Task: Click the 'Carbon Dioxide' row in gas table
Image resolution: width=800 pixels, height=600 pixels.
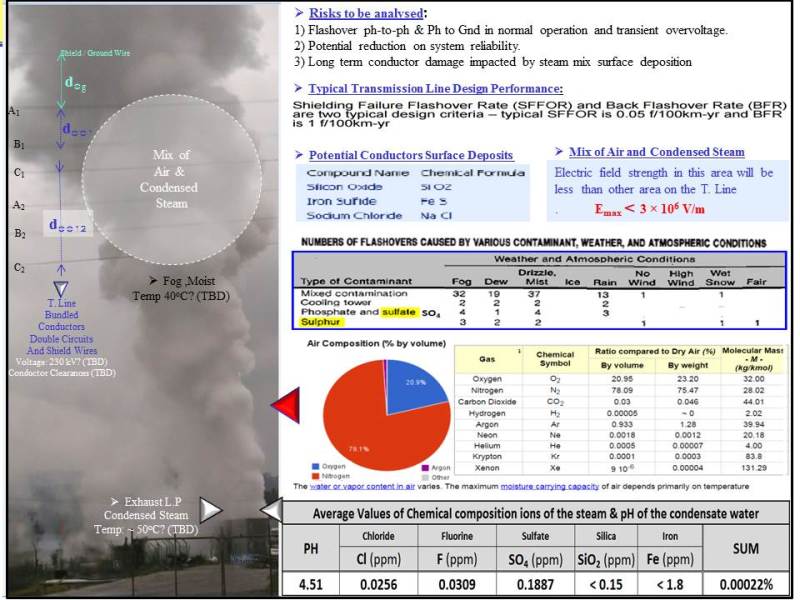Action: [619, 402]
